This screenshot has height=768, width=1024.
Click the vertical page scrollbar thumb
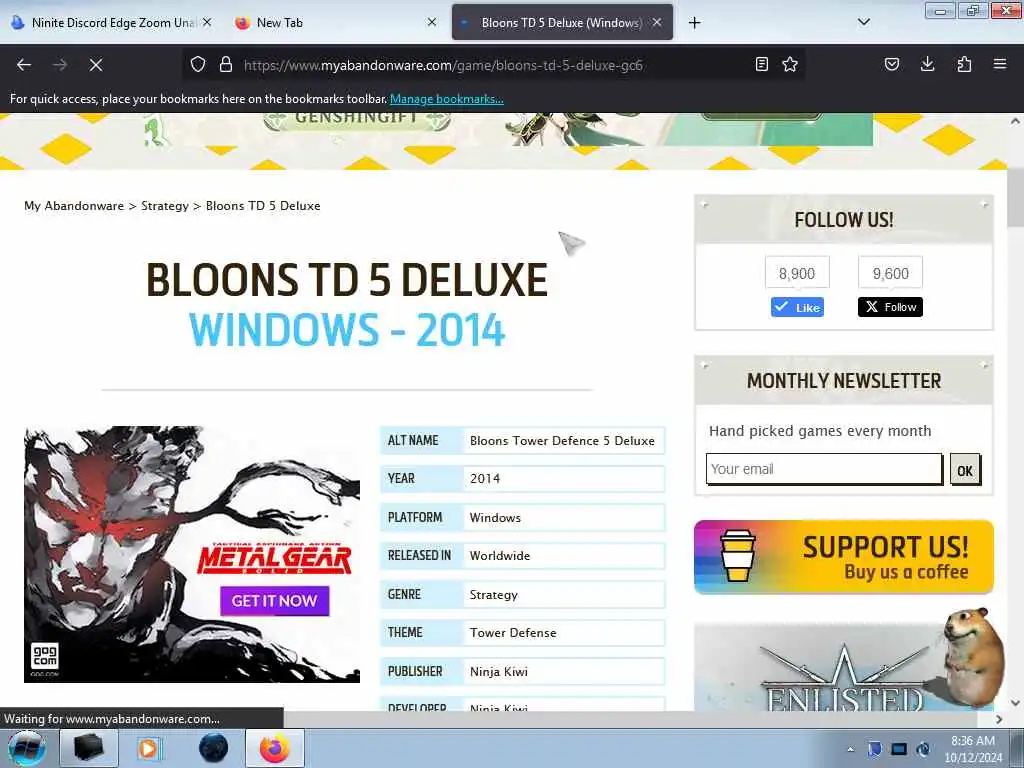pos(1015,198)
